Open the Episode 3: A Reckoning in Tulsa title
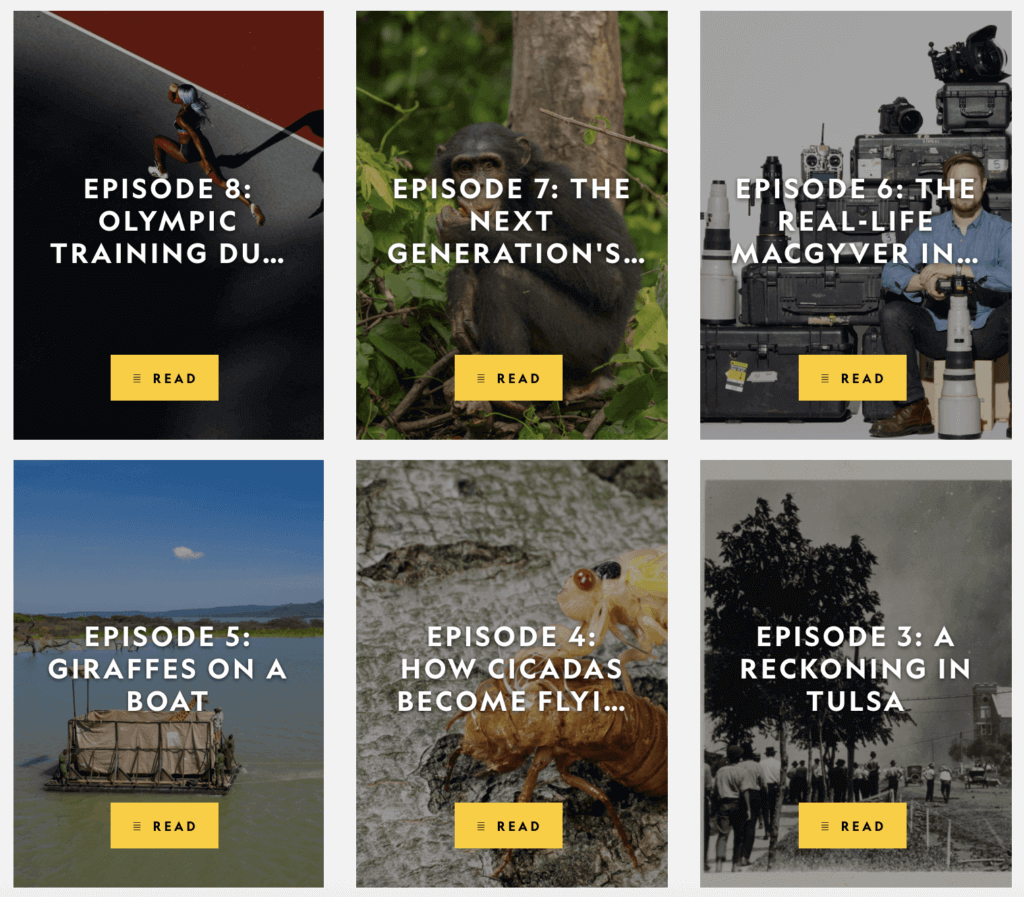The height and width of the screenshot is (897, 1024). coord(856,669)
